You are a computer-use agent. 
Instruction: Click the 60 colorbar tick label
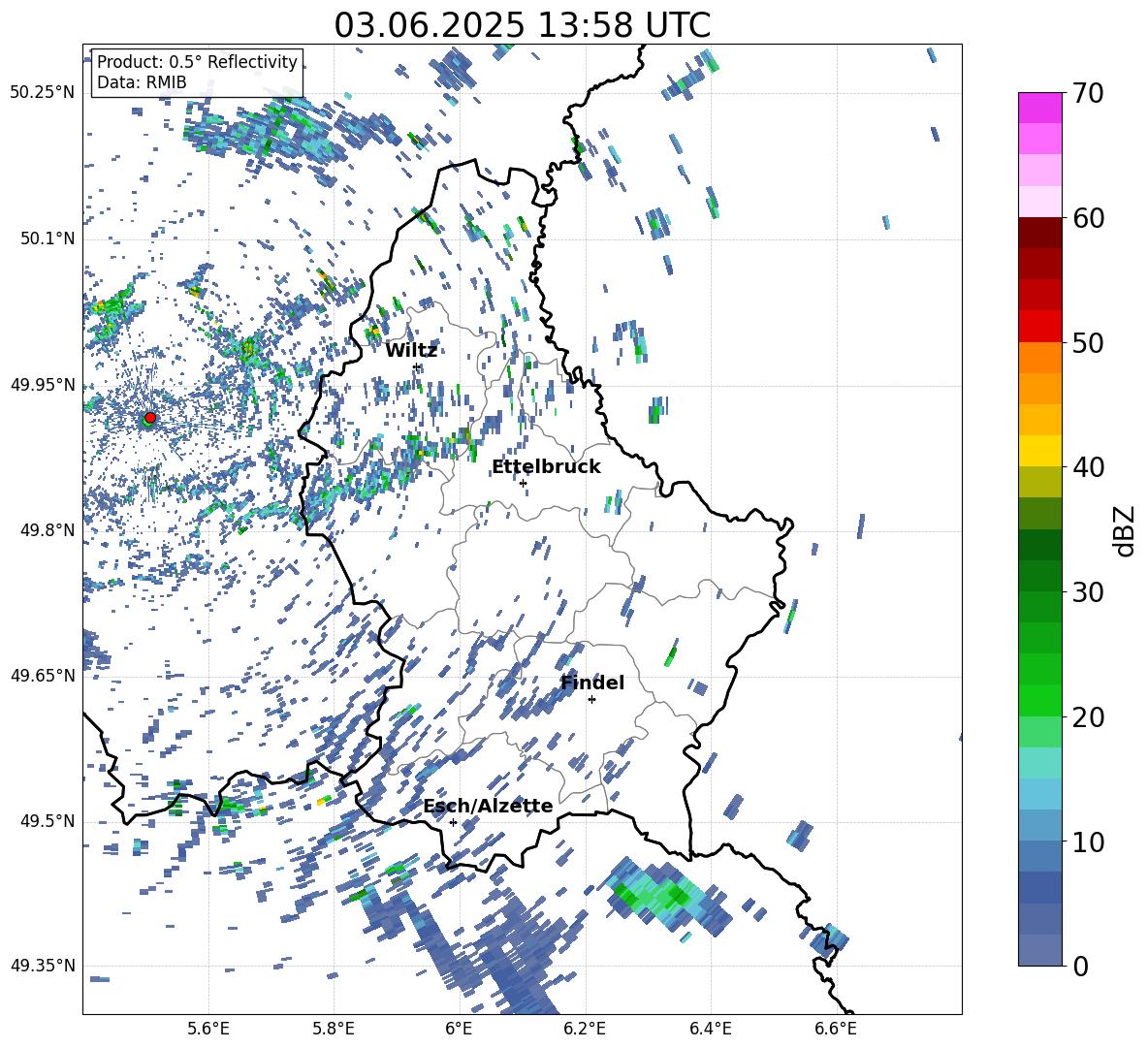click(x=1088, y=218)
